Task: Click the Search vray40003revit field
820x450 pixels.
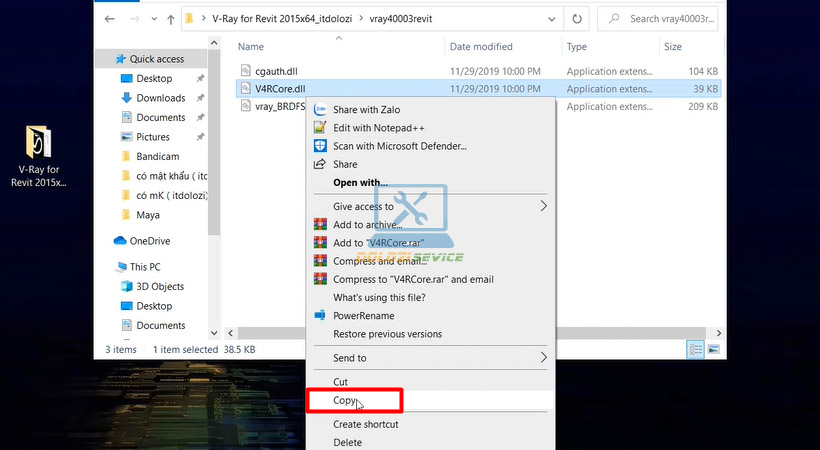Action: [658, 19]
